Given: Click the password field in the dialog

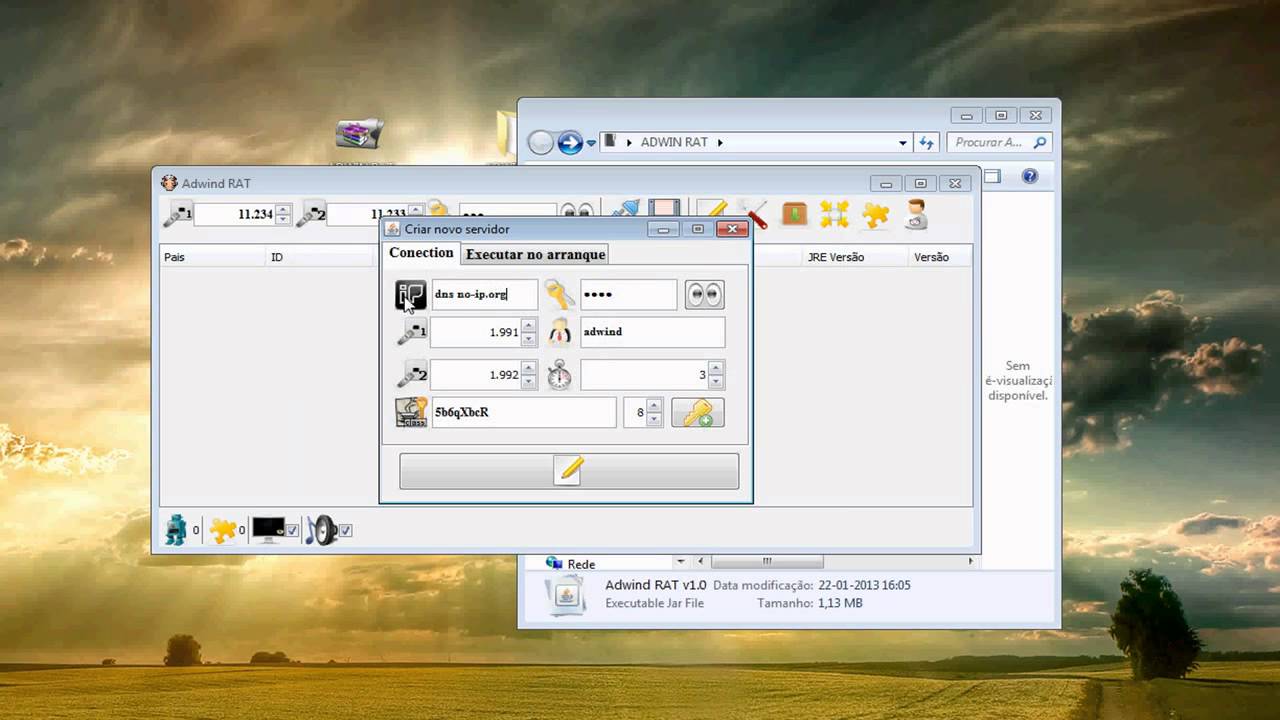Looking at the screenshot, I should click(628, 294).
